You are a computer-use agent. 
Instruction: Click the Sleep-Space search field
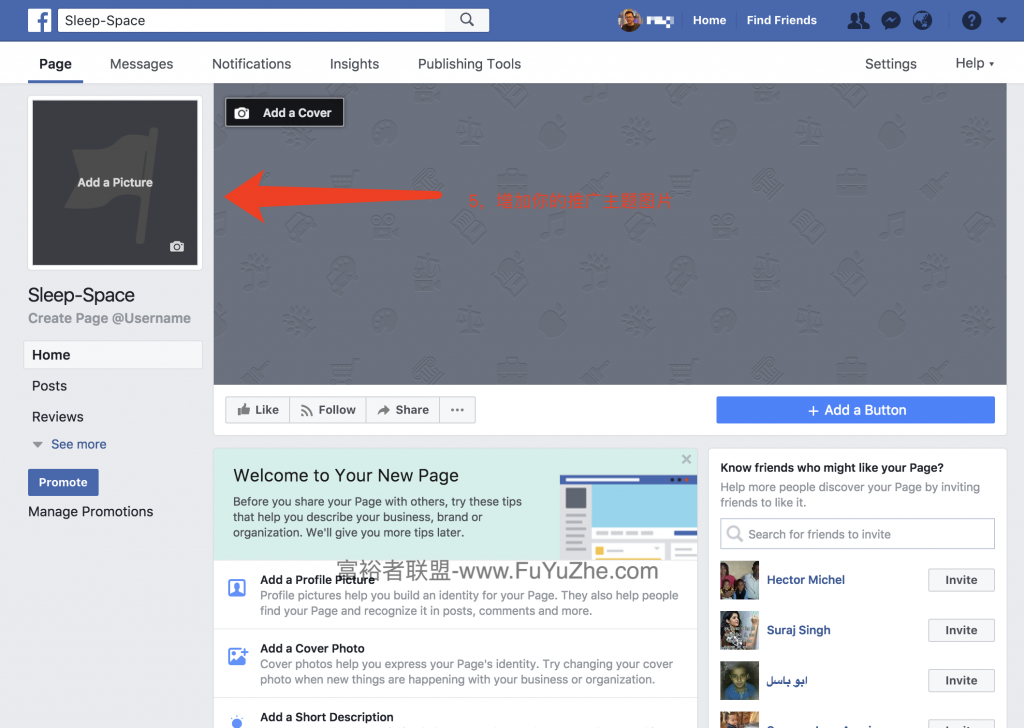(251, 20)
